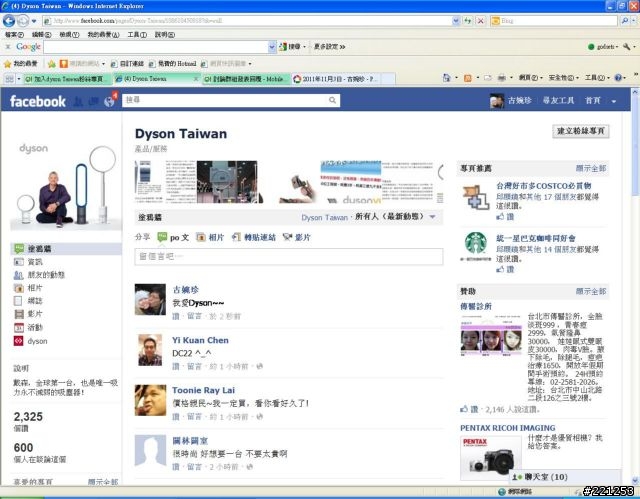
Task: Open the 傅醫診所 sponsored link
Action: 476,306
